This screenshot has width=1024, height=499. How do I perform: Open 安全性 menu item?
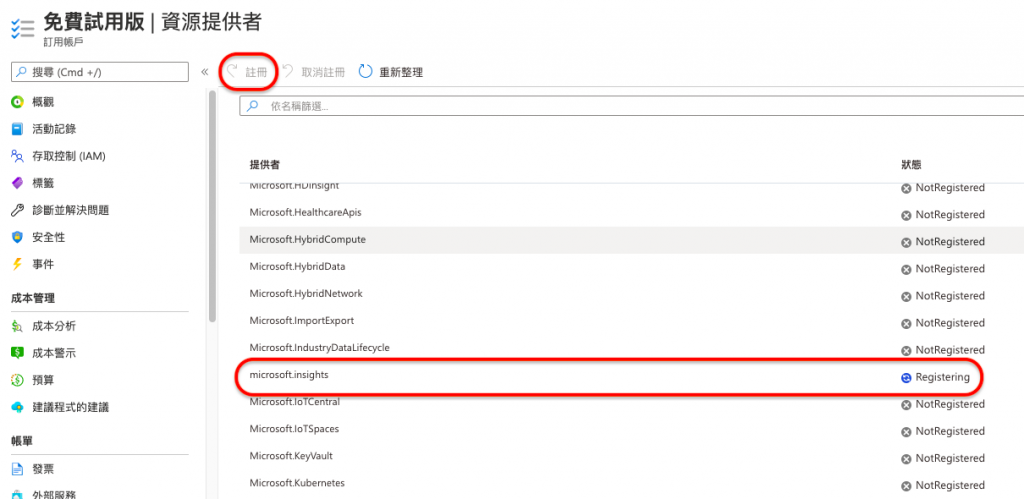tap(49, 238)
